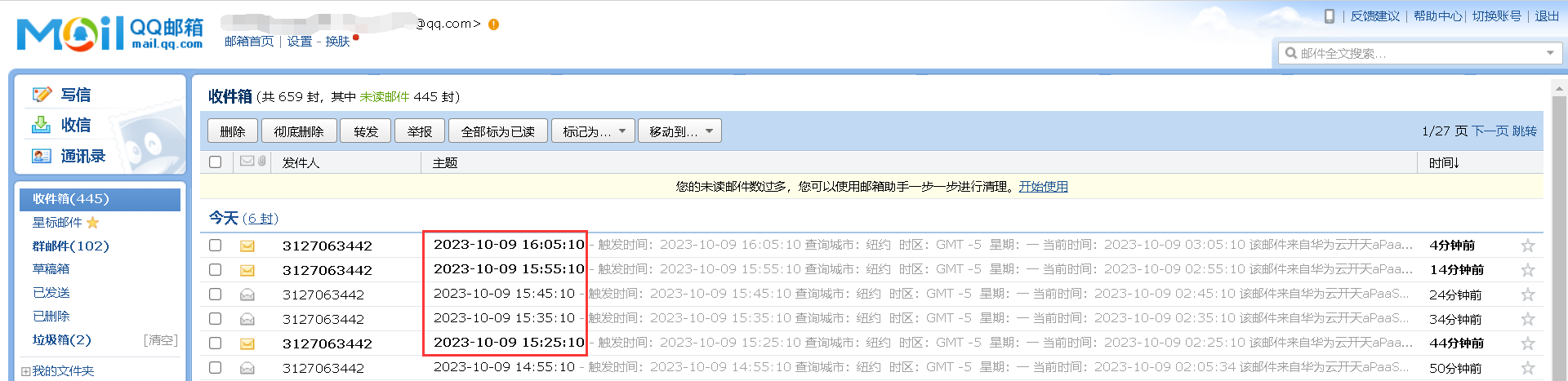Open the mobile phone icon link

pyautogui.click(x=1330, y=16)
